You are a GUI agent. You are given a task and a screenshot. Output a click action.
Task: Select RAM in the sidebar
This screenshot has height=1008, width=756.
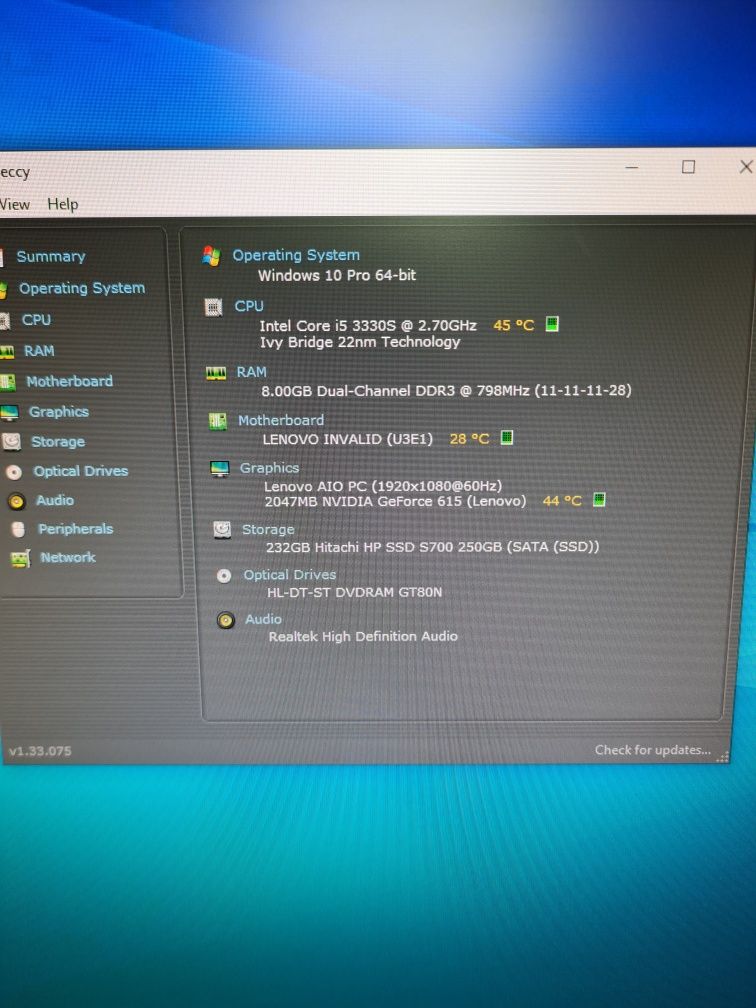[39, 351]
